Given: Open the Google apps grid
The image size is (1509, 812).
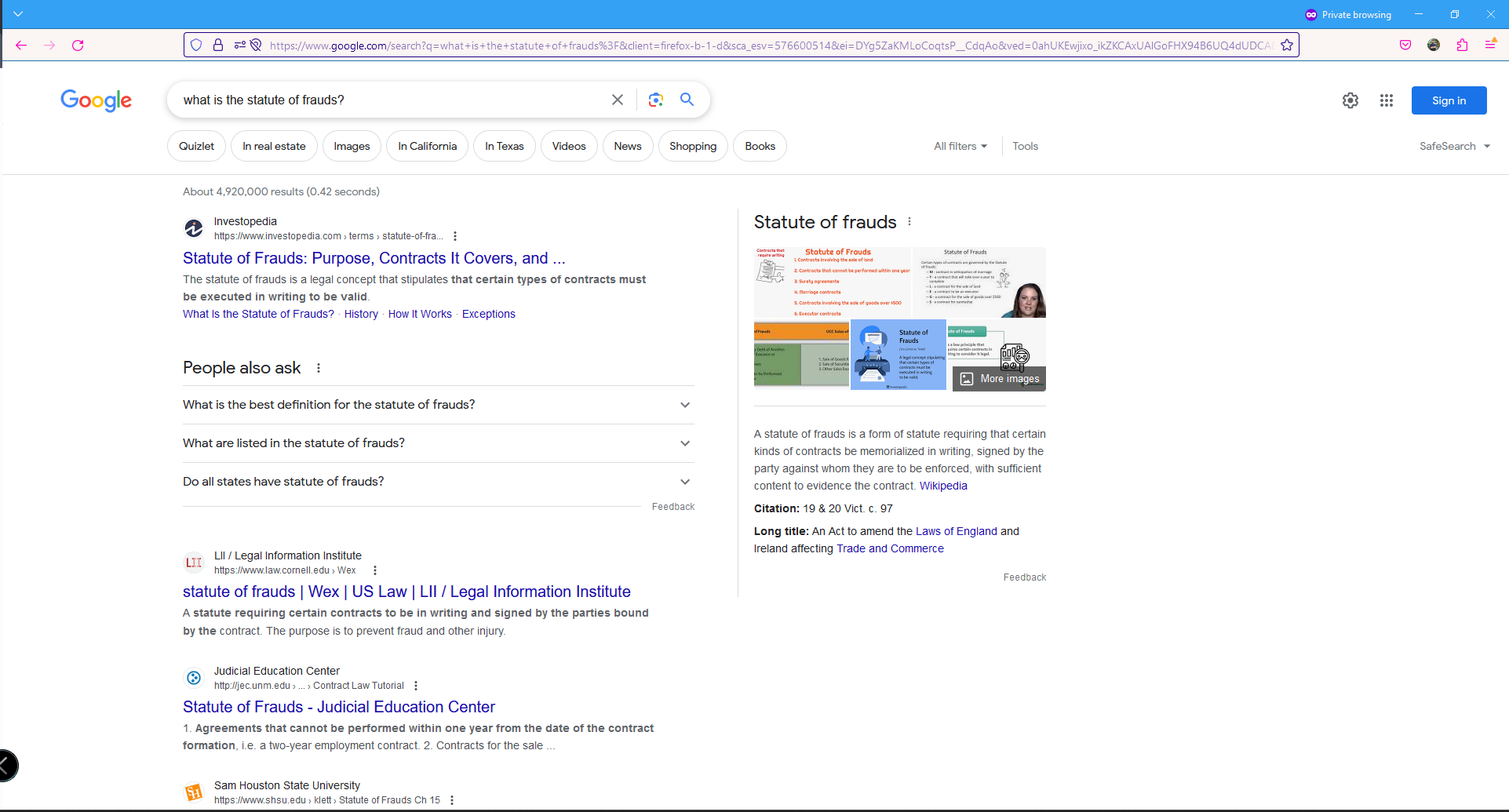Looking at the screenshot, I should 1387,100.
